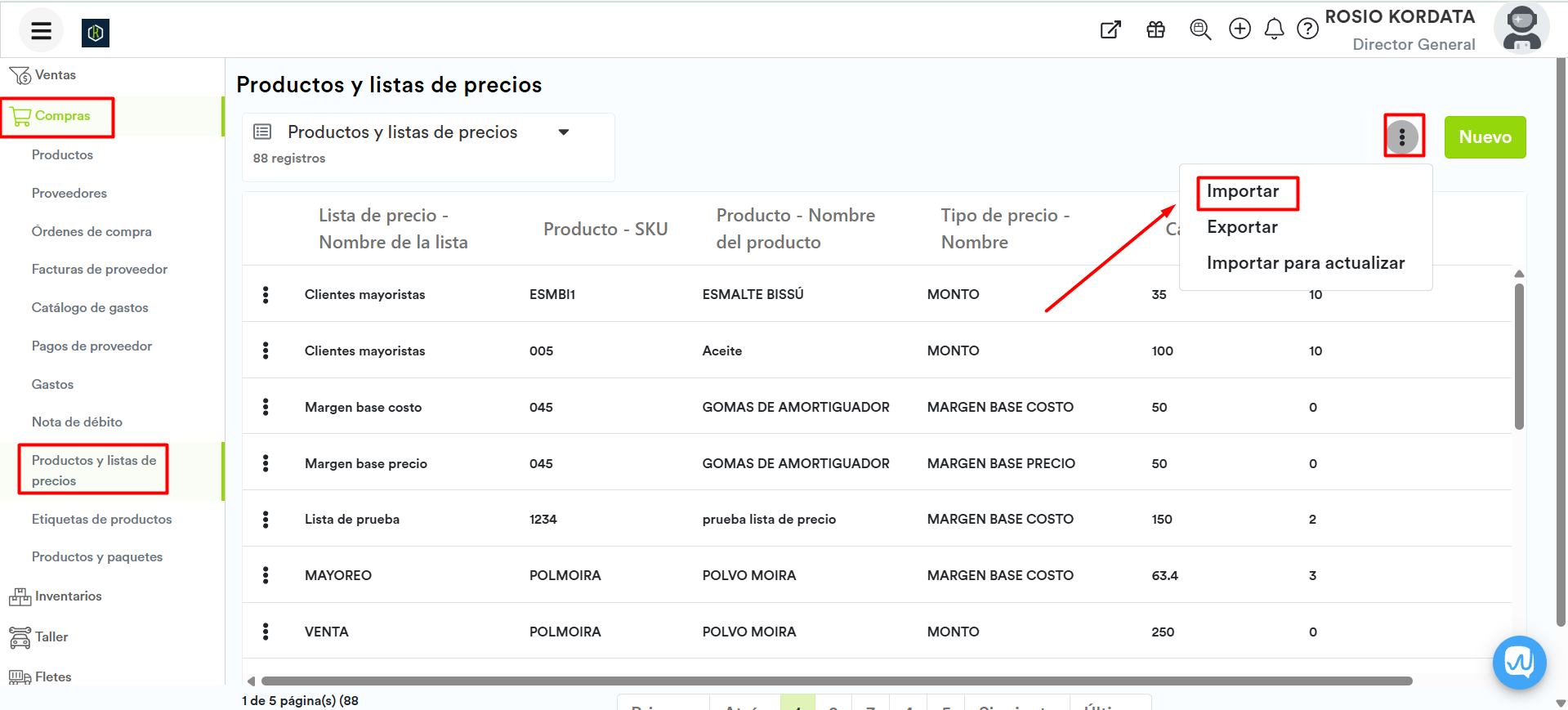Open the chat support bubble icon
Image resolution: width=1568 pixels, height=710 pixels.
tap(1519, 662)
